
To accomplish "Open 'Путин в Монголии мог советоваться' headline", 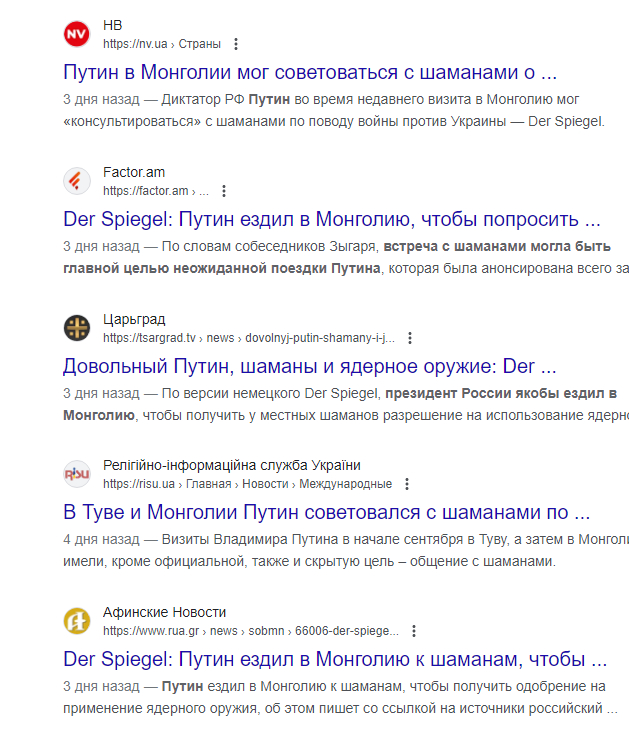I will [310, 72].
